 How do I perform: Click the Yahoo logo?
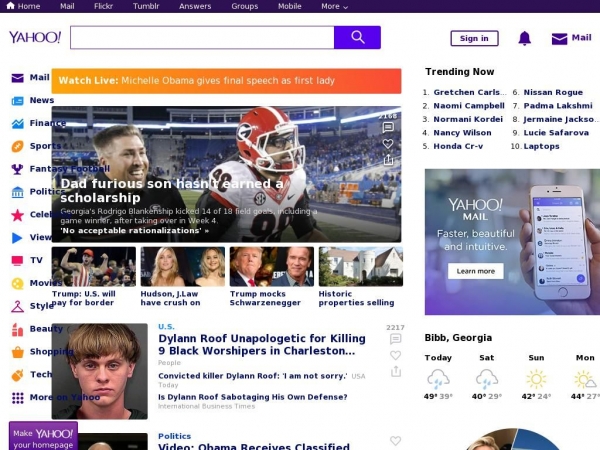(x=35, y=37)
